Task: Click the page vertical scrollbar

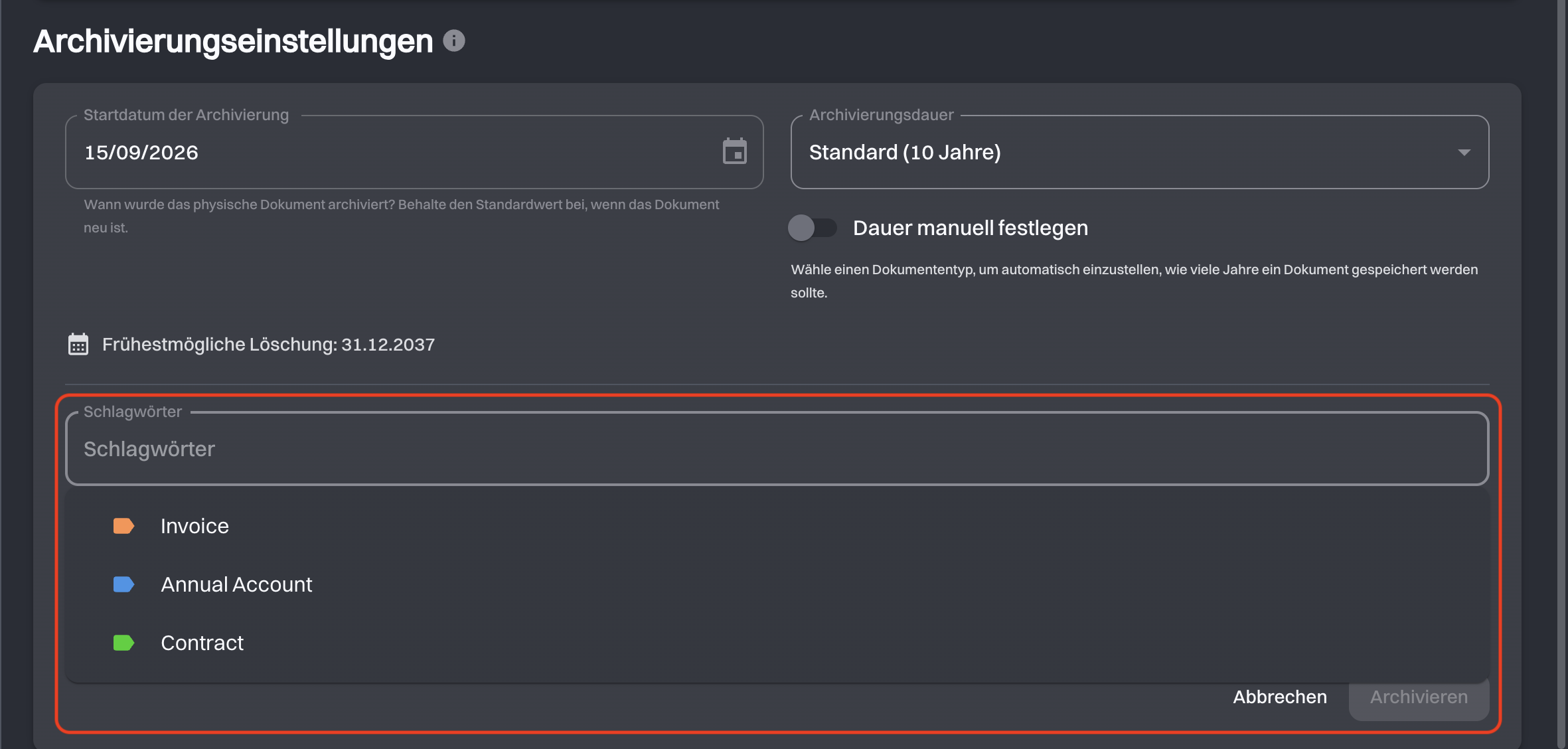Action: pos(1562,374)
